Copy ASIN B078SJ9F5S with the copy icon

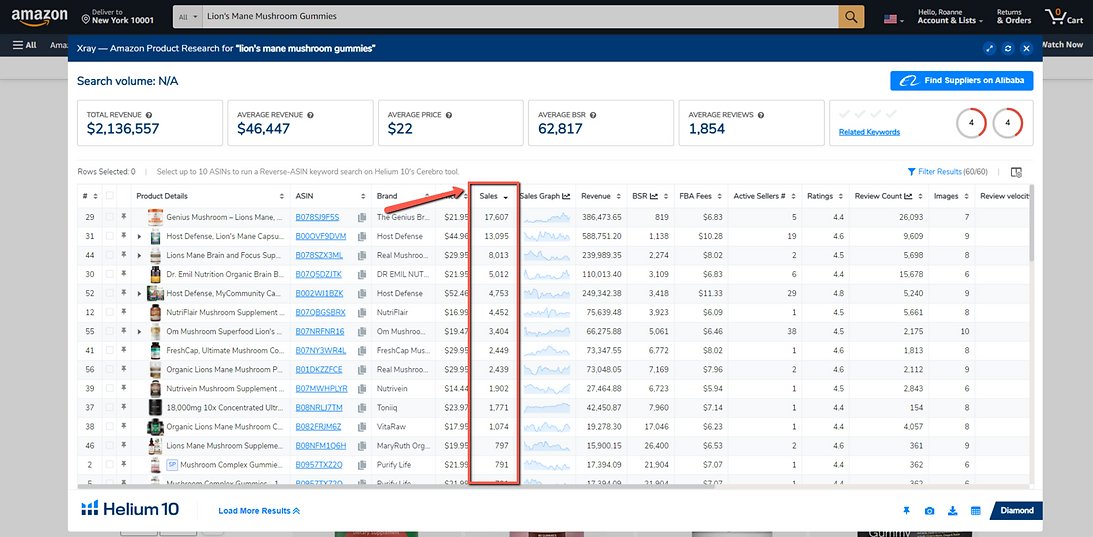coord(362,218)
